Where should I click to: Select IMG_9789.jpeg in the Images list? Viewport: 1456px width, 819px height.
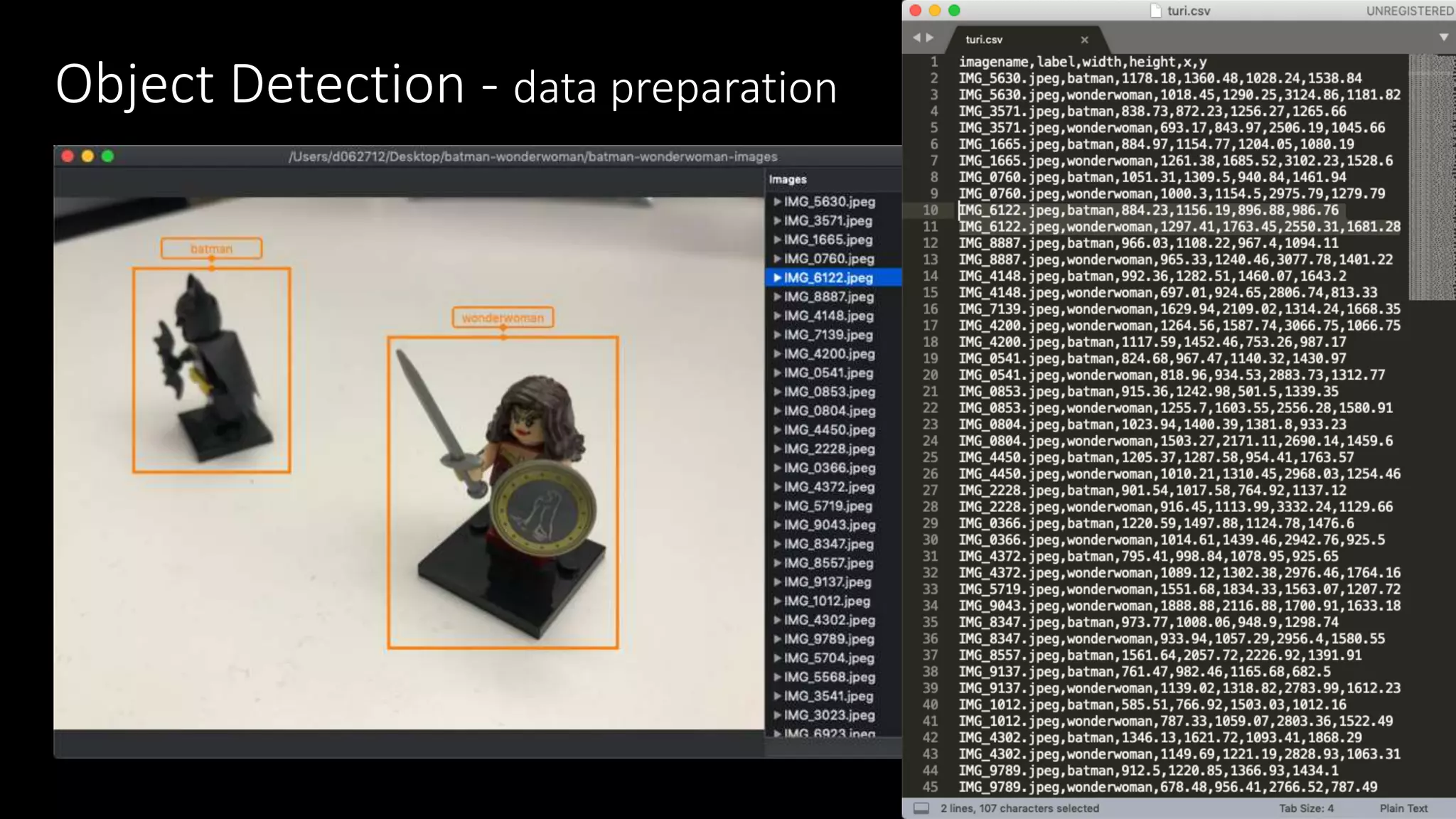(830, 639)
